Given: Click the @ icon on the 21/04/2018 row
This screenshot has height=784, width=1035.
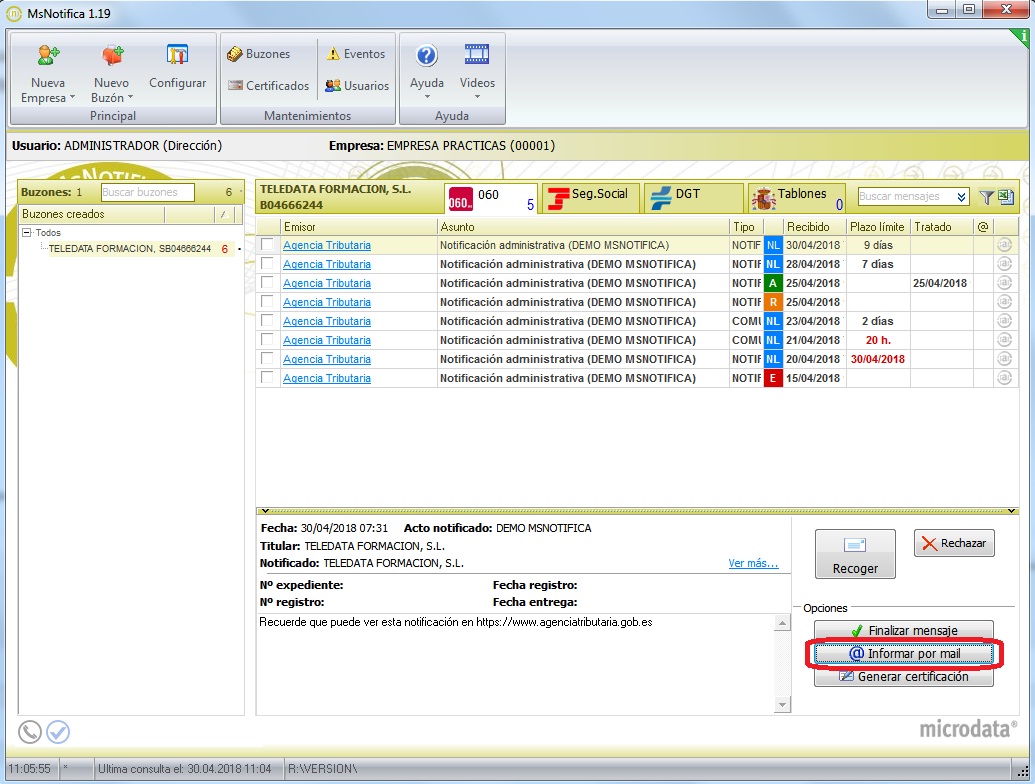Looking at the screenshot, I should 1005,340.
